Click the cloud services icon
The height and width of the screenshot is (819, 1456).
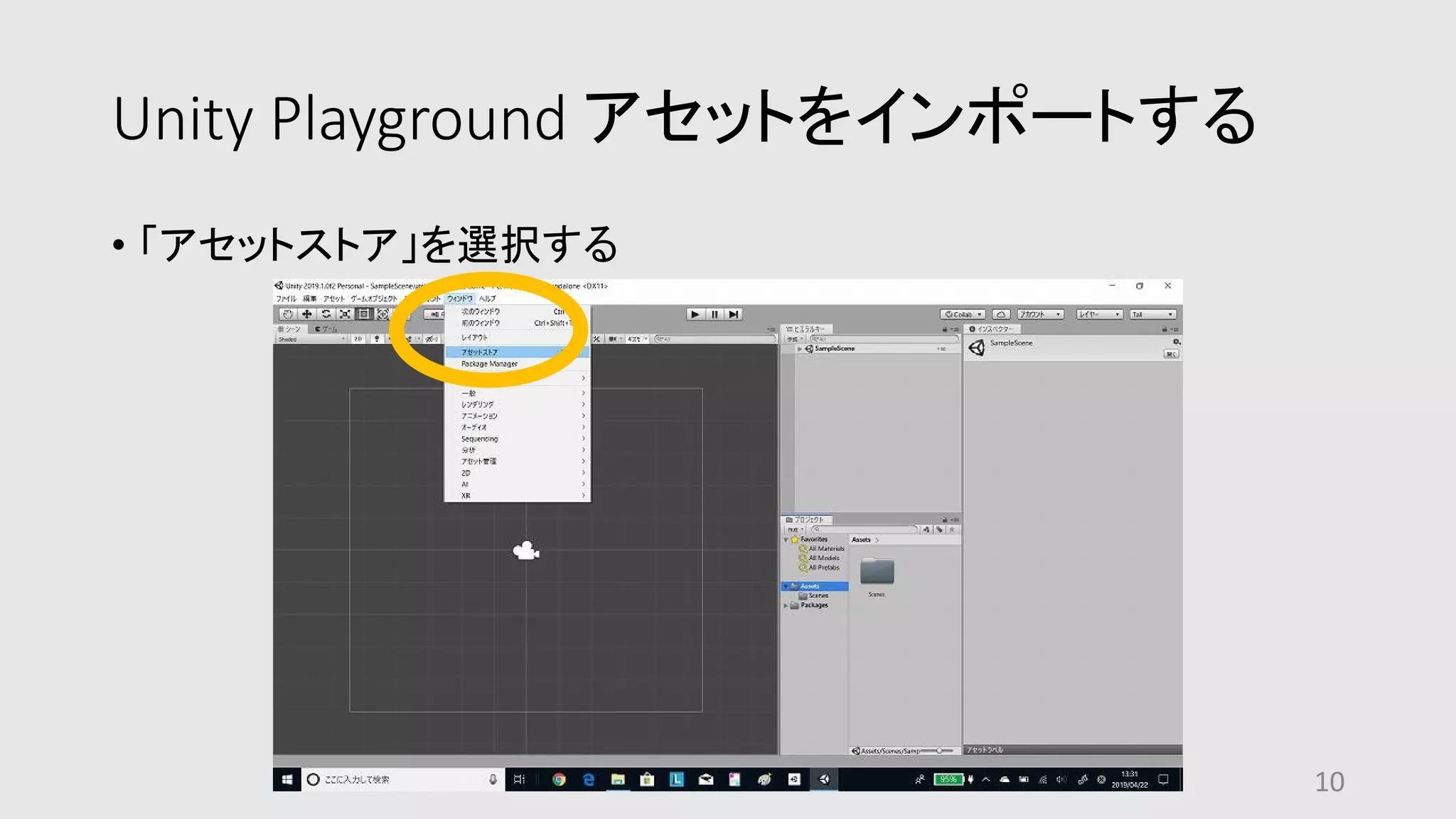click(x=1001, y=314)
